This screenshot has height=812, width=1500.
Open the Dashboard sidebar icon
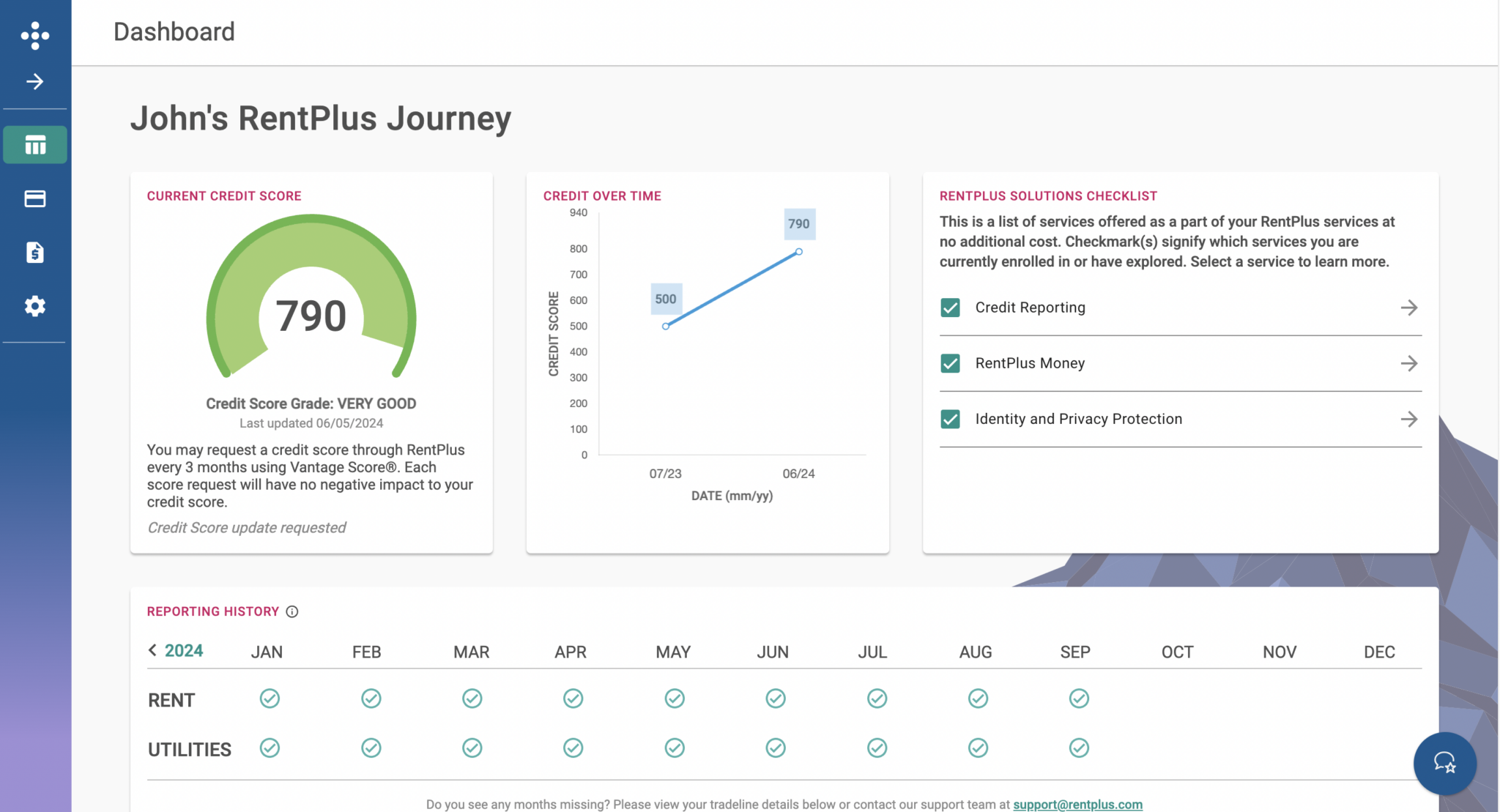point(35,145)
